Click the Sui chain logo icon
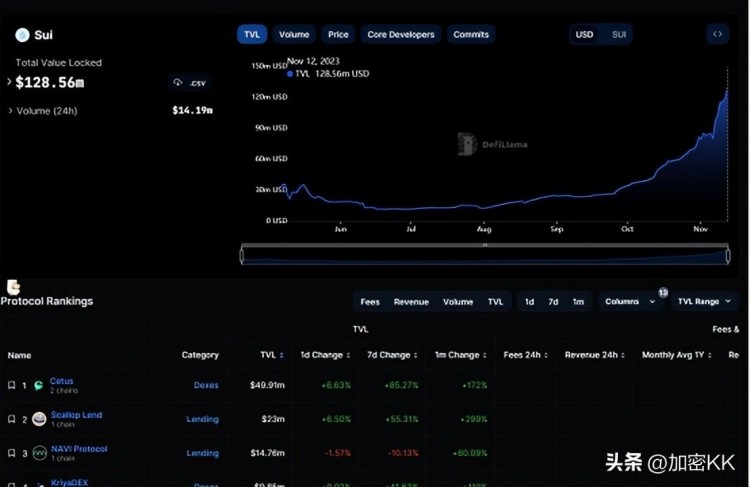This screenshot has width=750, height=487. [22, 35]
